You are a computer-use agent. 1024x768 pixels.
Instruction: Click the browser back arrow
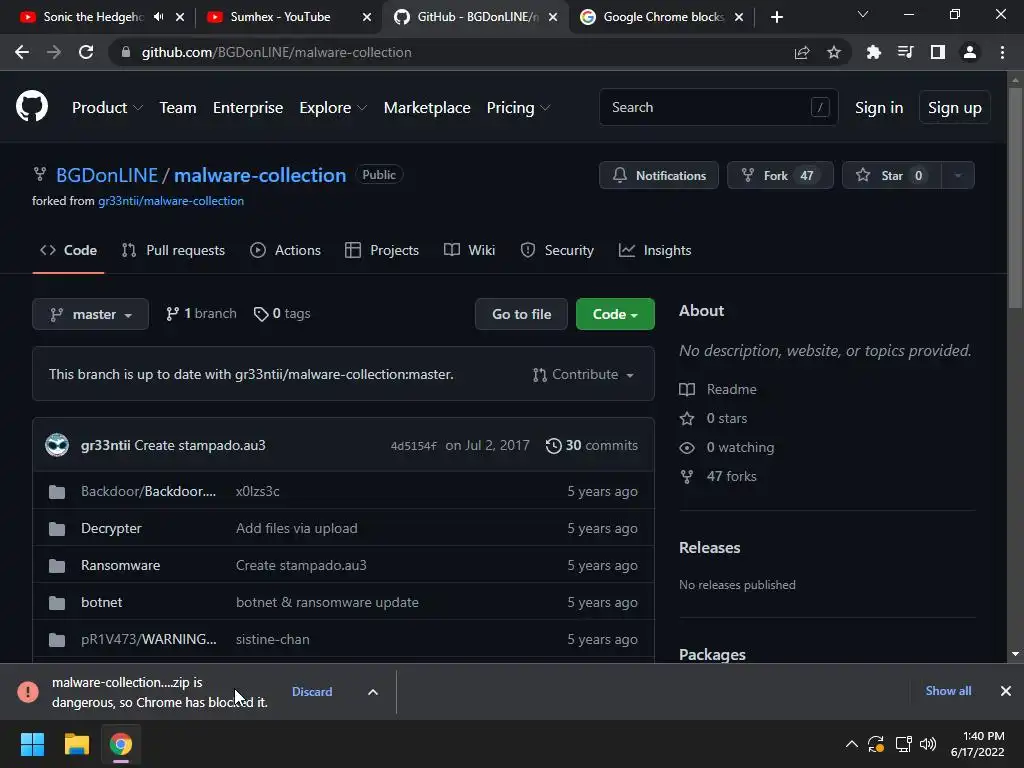(22, 52)
